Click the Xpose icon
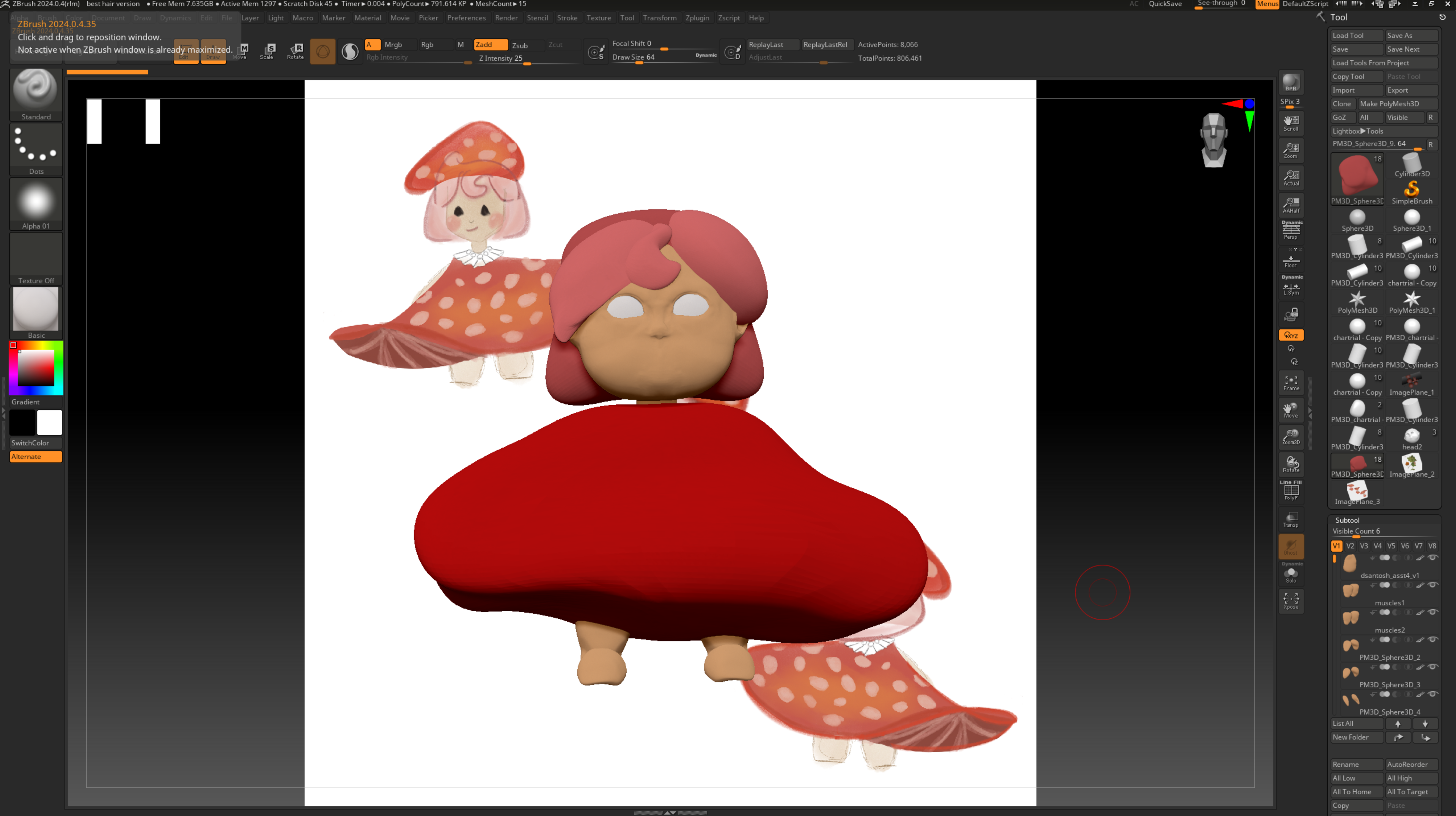Screen dimensions: 1456x816 pyautogui.click(x=1290, y=600)
